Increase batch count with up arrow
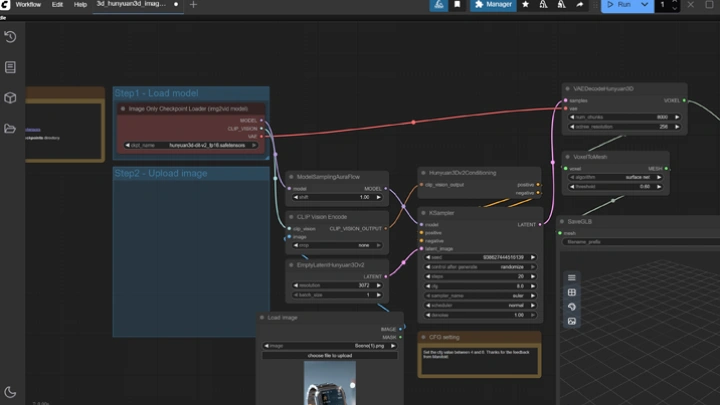This screenshot has height=405, width=720. (x=675, y=2)
